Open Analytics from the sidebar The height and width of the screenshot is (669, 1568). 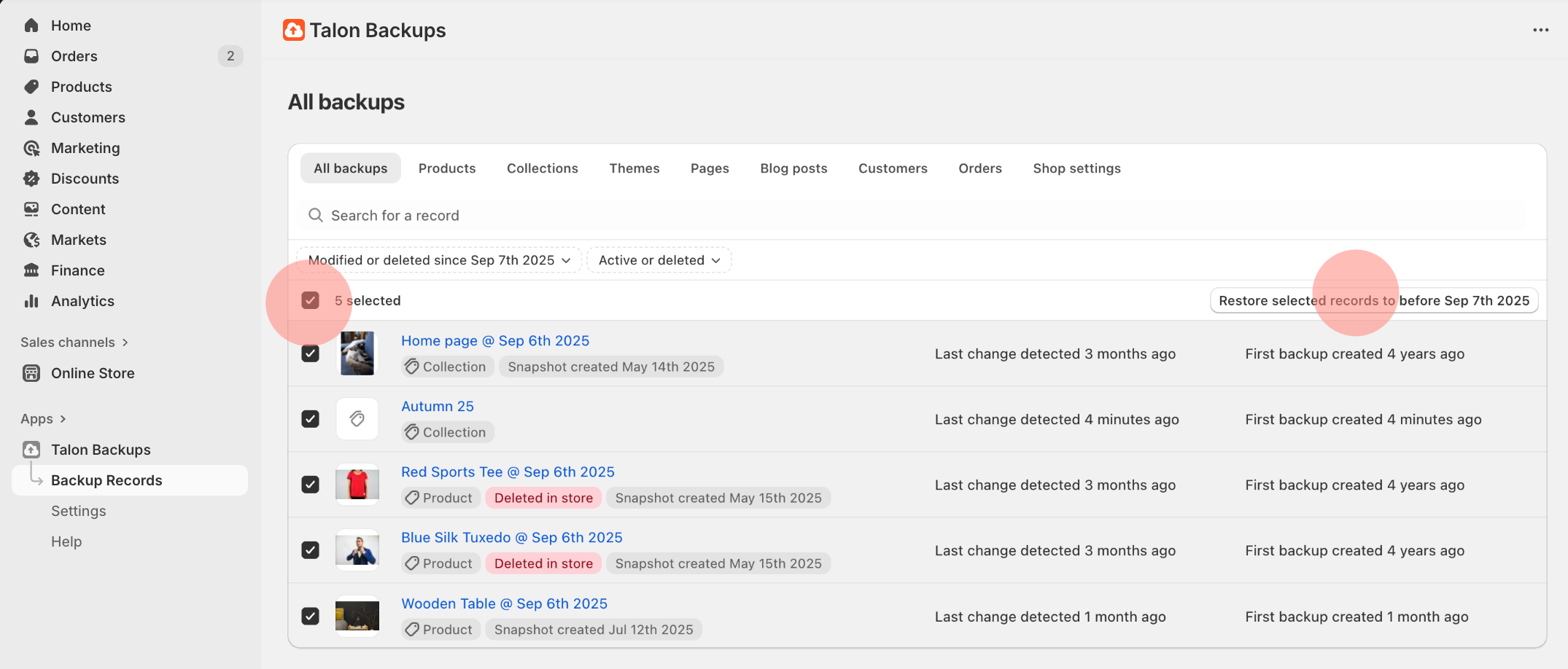tap(32, 301)
